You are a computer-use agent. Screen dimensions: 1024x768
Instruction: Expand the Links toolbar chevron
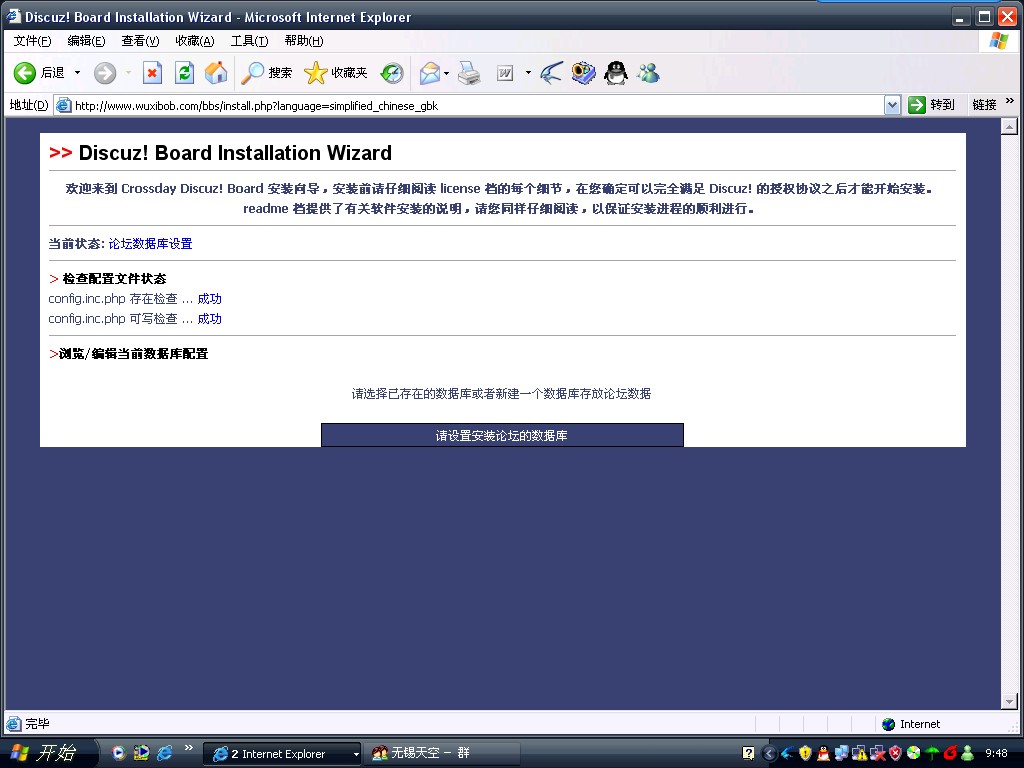(1010, 101)
